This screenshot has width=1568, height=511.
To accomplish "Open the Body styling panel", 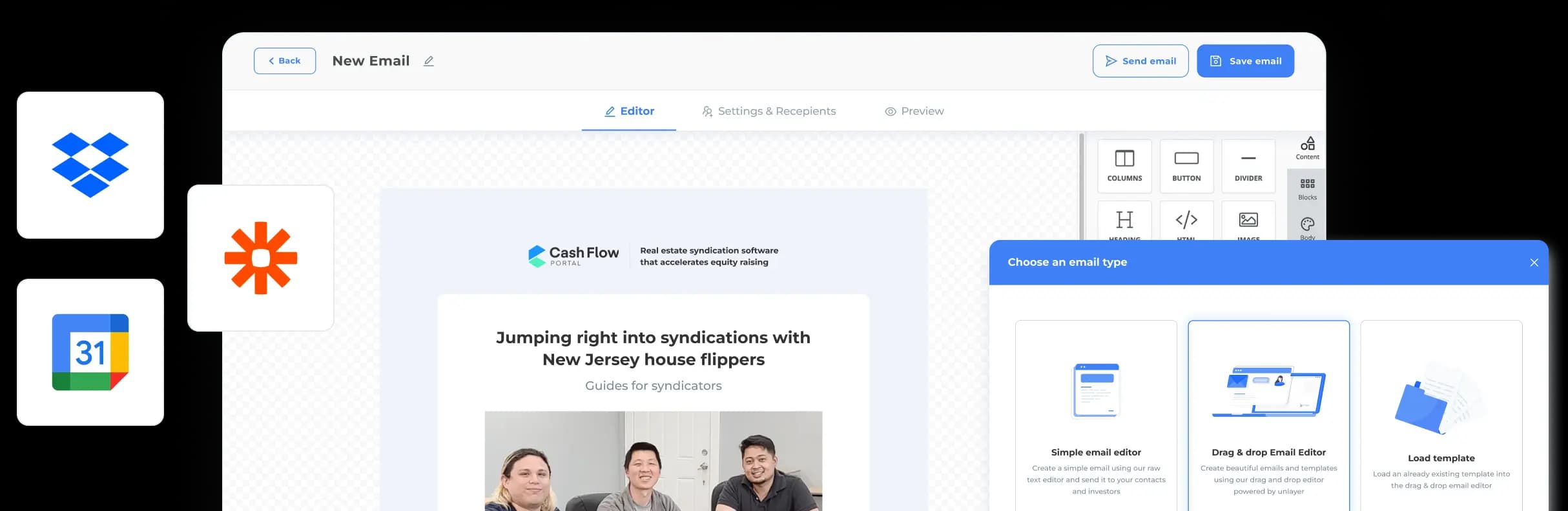I will pyautogui.click(x=1307, y=228).
